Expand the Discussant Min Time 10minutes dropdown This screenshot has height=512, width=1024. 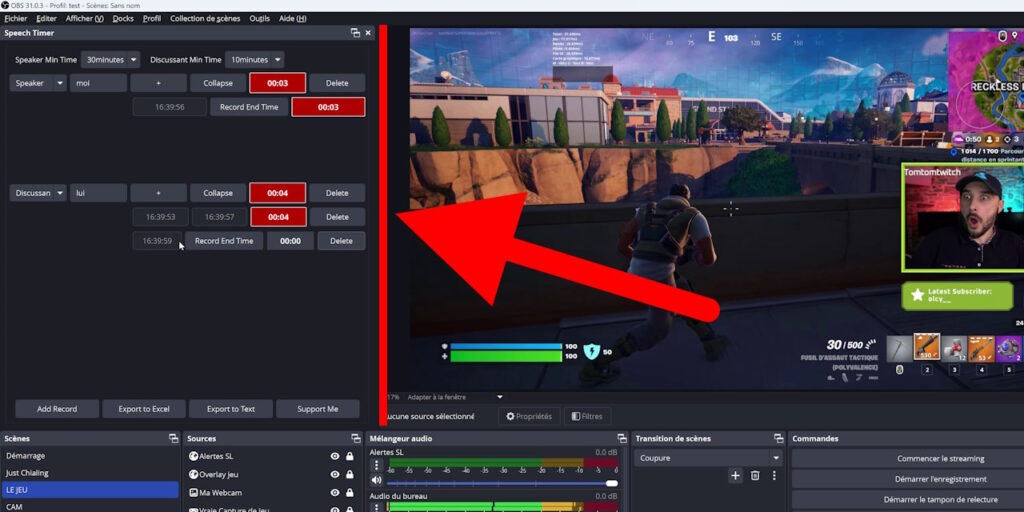(x=254, y=60)
